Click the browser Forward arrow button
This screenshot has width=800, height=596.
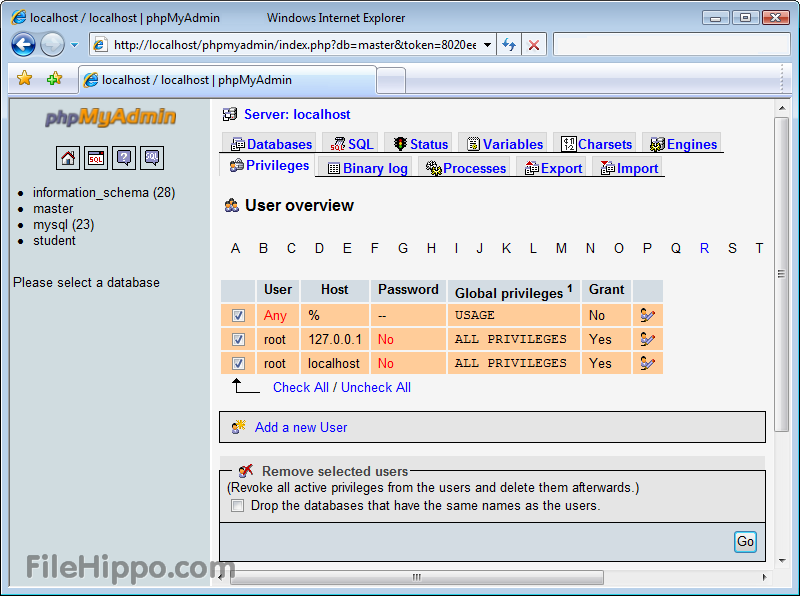coord(52,44)
